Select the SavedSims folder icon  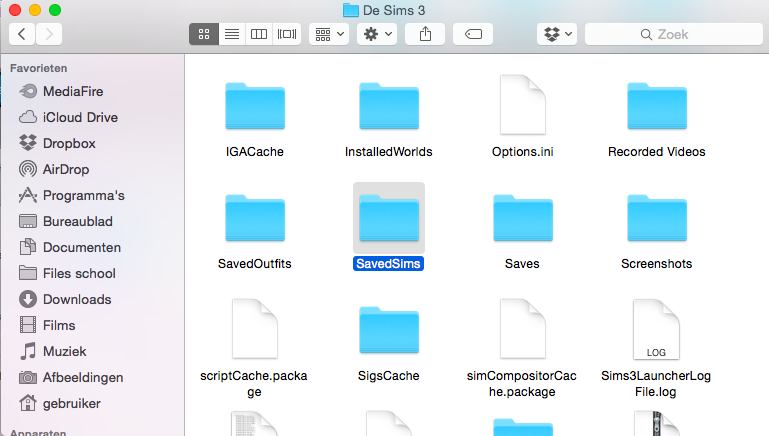[x=389, y=218]
